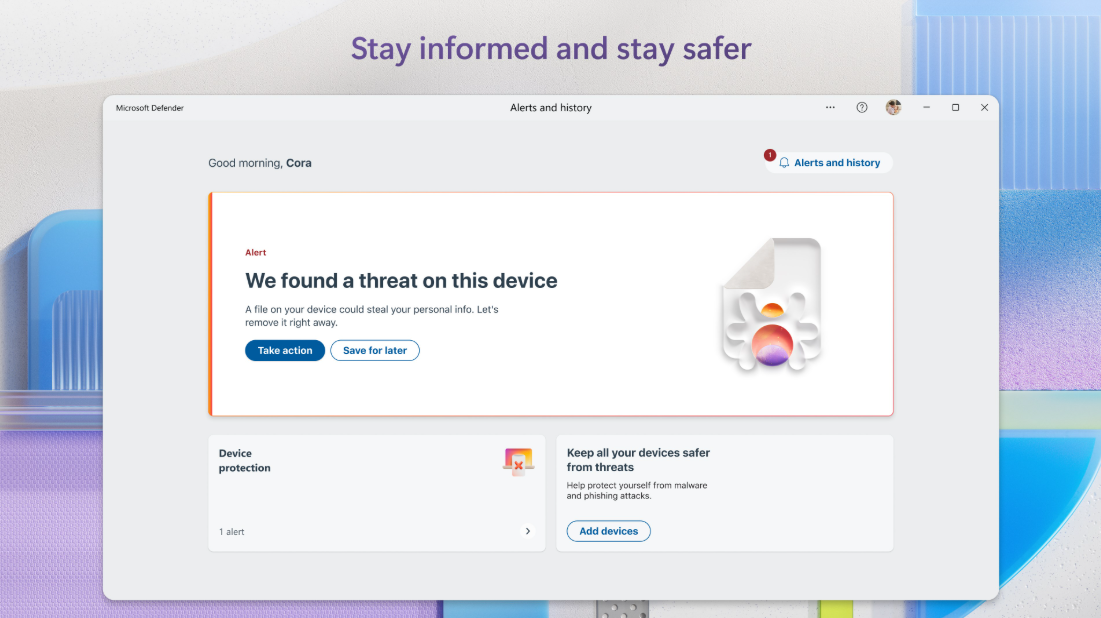Image resolution: width=1101 pixels, height=618 pixels.
Task: Click the red 'Alert' label
Action: click(256, 253)
